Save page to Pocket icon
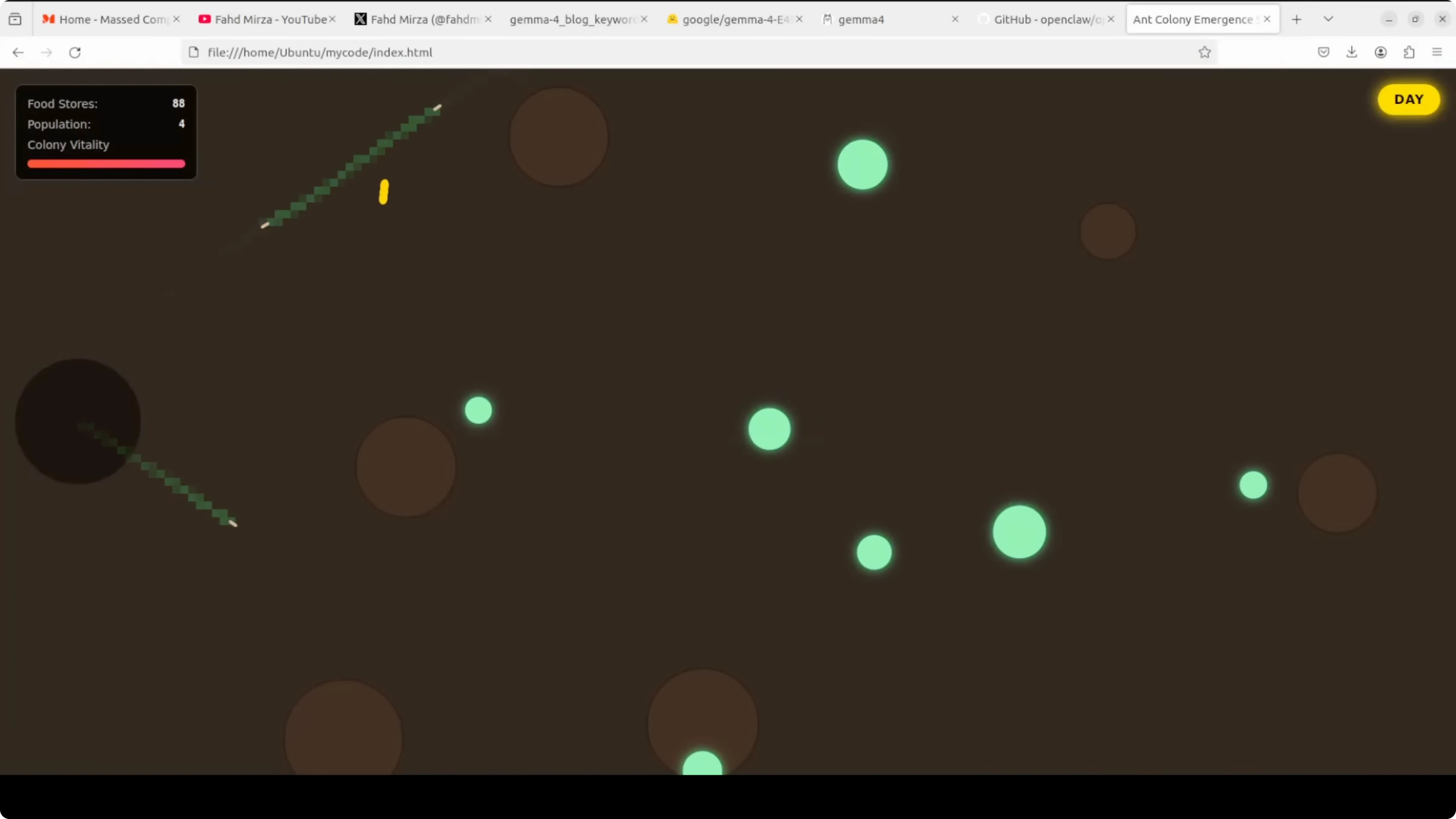The width and height of the screenshot is (1456, 819). point(1323,53)
